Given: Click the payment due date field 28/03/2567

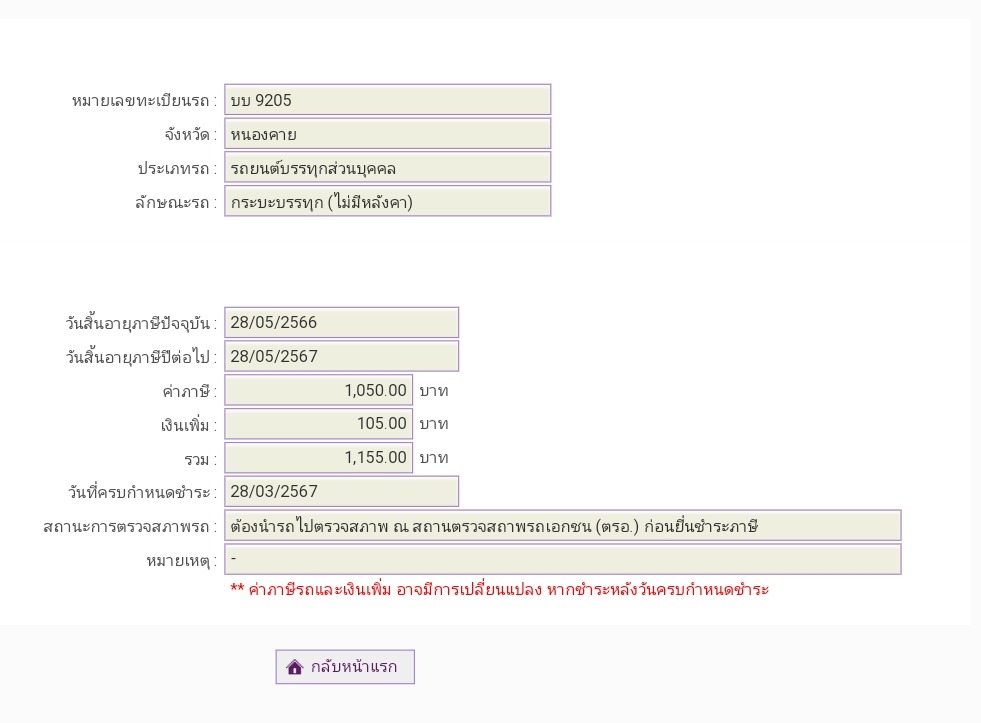Looking at the screenshot, I should 342,492.
